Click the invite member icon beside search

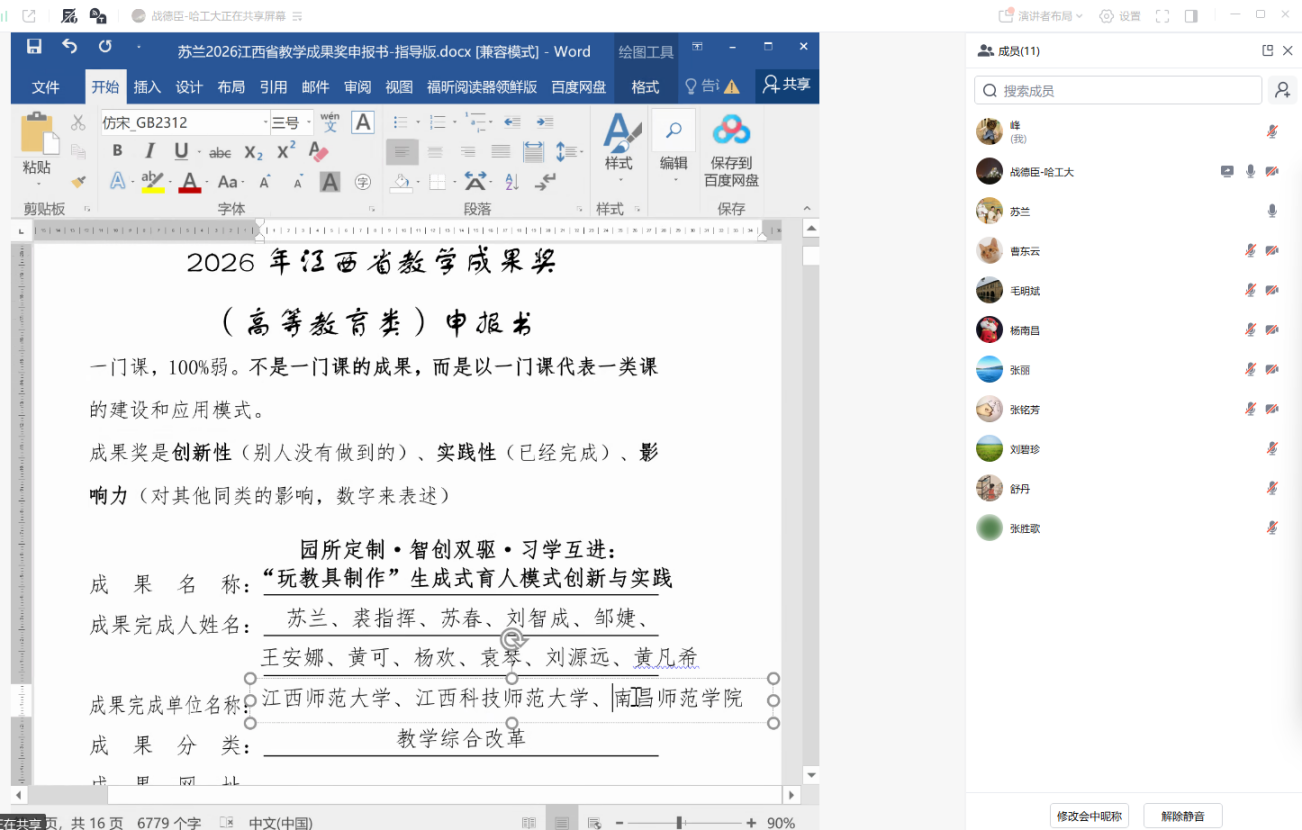click(x=1281, y=90)
